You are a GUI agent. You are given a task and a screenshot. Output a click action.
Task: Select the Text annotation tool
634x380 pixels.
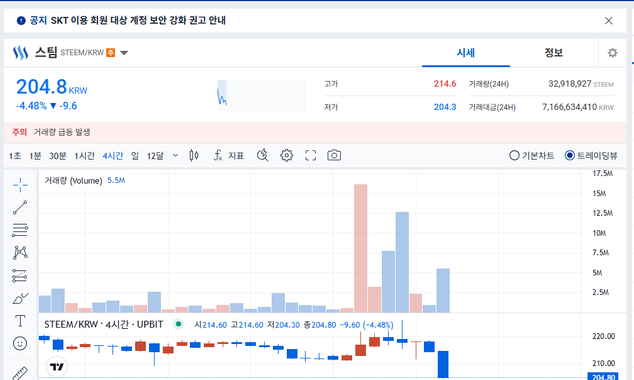pyautogui.click(x=20, y=321)
